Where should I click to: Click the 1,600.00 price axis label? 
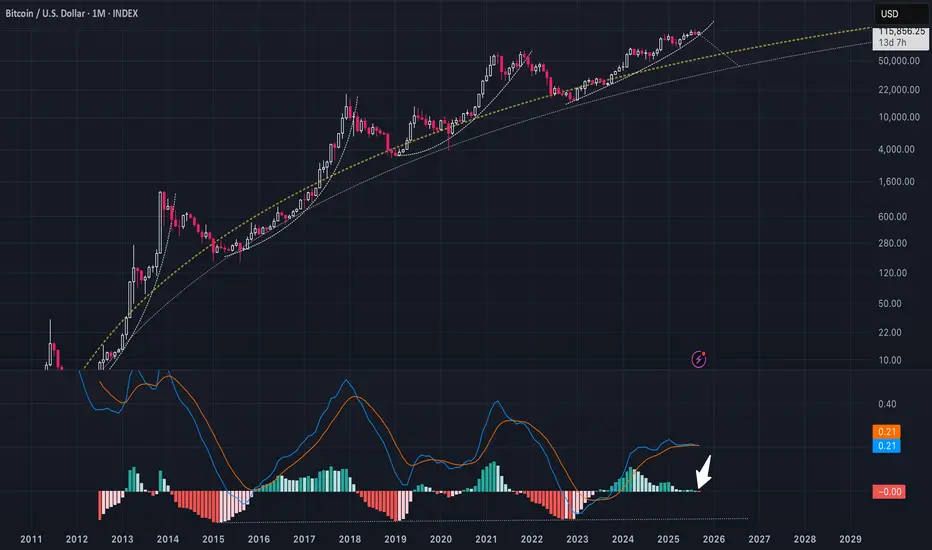coord(896,181)
